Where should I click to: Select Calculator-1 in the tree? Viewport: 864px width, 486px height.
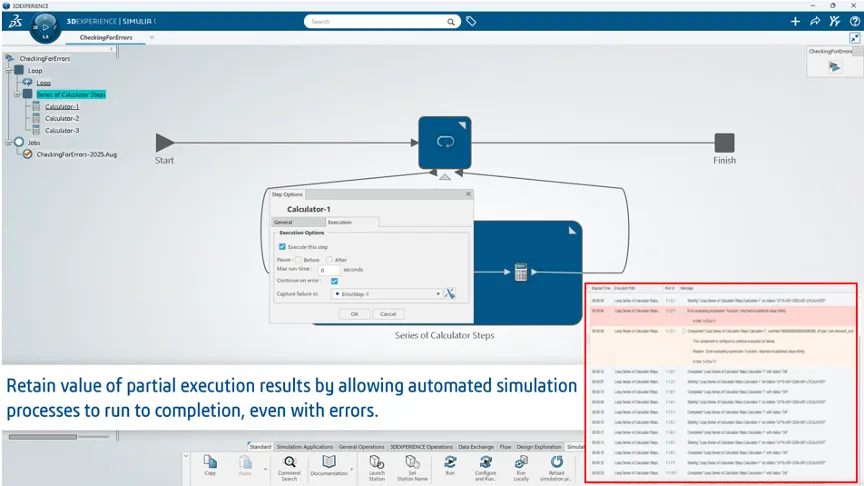(x=62, y=106)
